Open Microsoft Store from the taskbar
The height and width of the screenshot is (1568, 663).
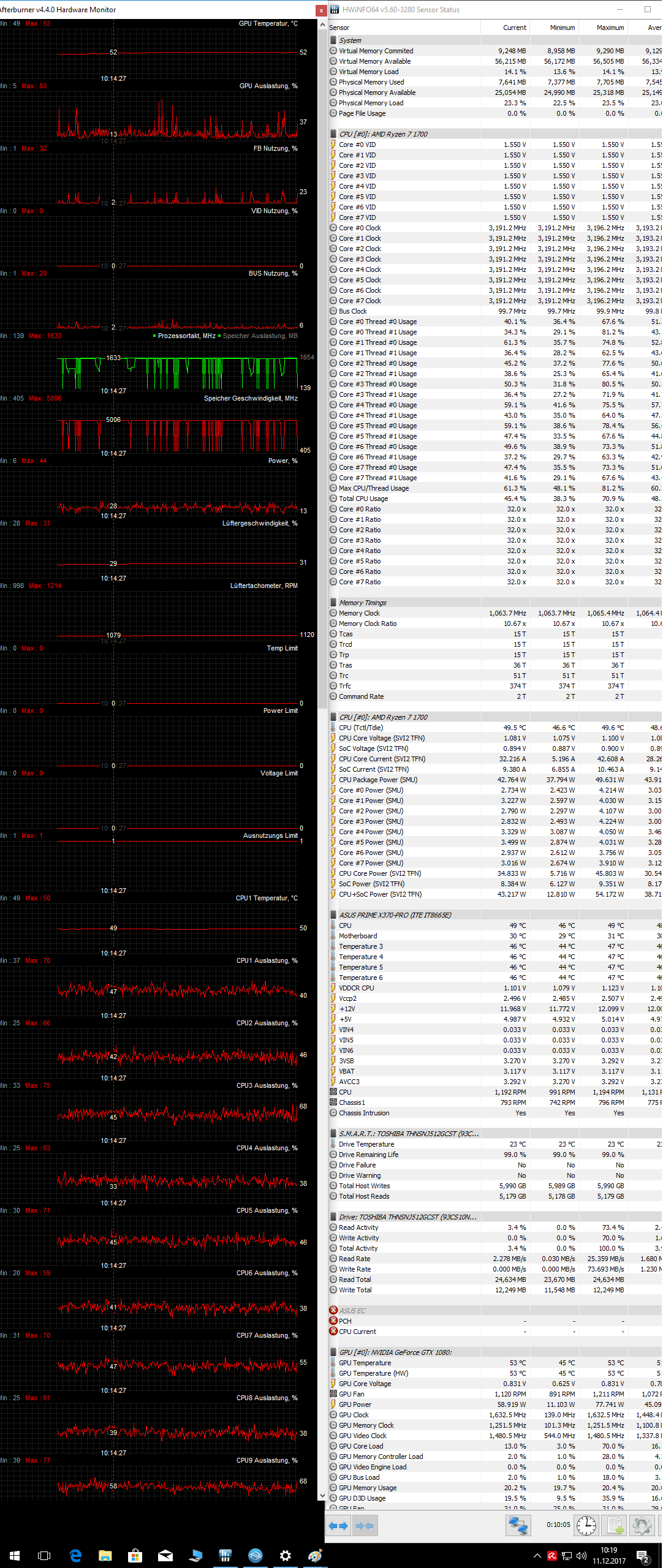[x=135, y=1556]
